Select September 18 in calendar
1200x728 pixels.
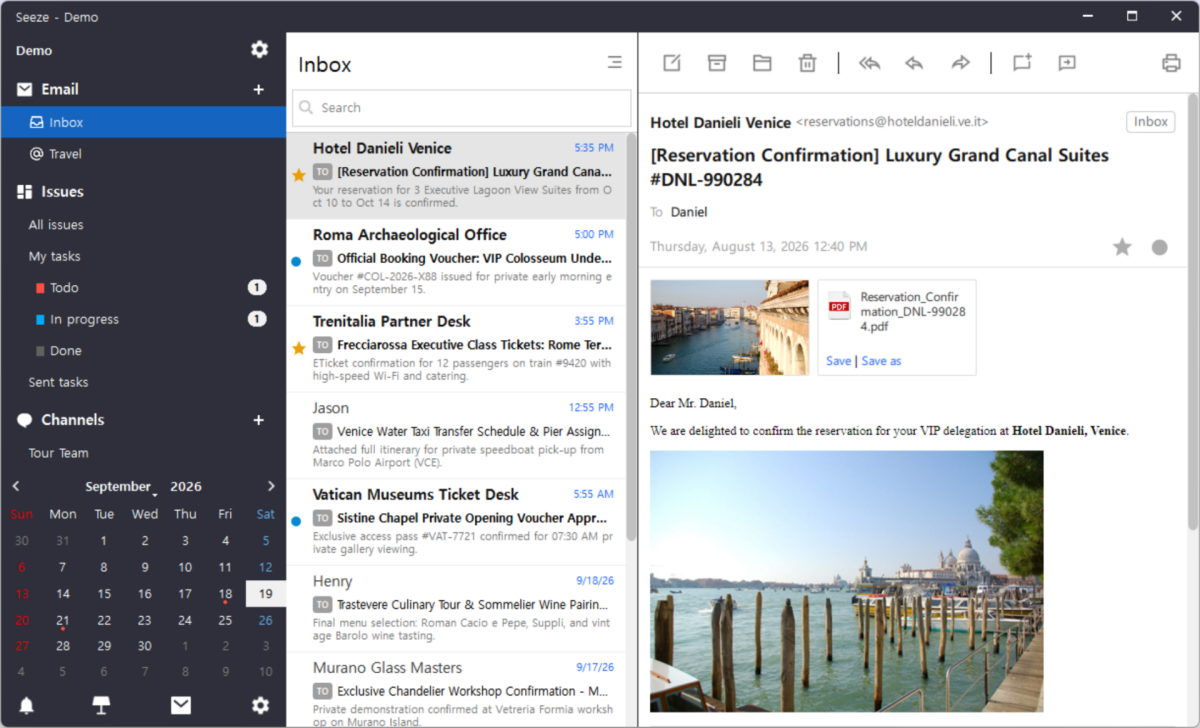225,593
